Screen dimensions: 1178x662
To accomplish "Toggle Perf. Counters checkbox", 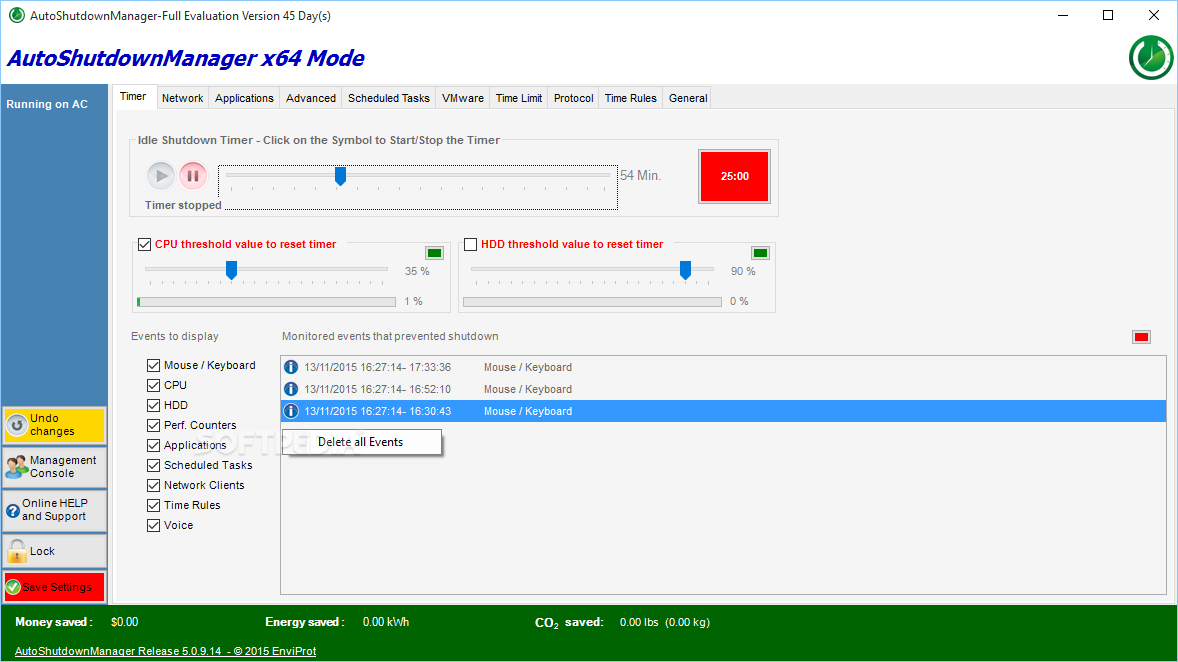I will tap(153, 425).
